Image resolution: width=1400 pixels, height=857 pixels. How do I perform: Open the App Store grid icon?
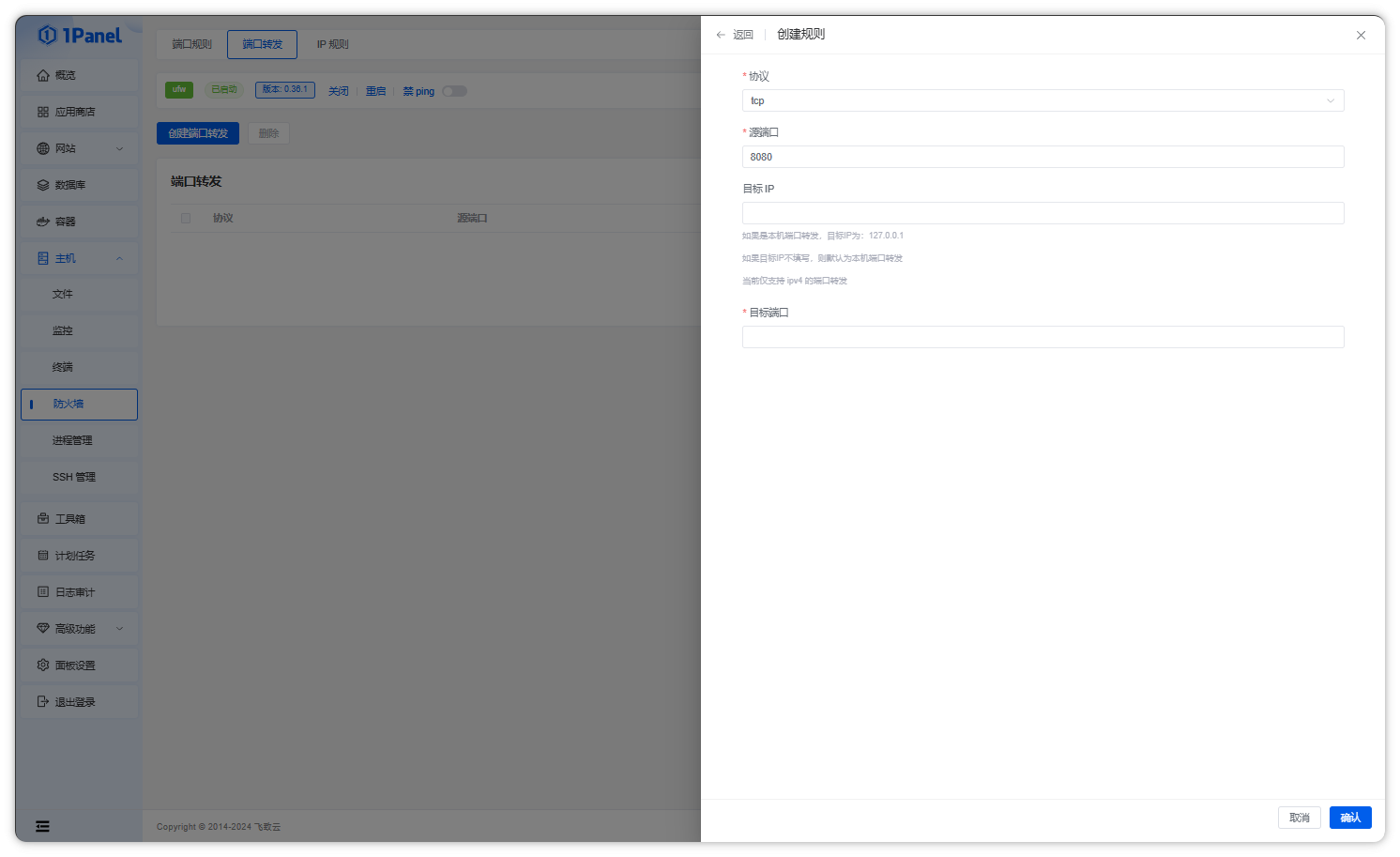tap(43, 112)
